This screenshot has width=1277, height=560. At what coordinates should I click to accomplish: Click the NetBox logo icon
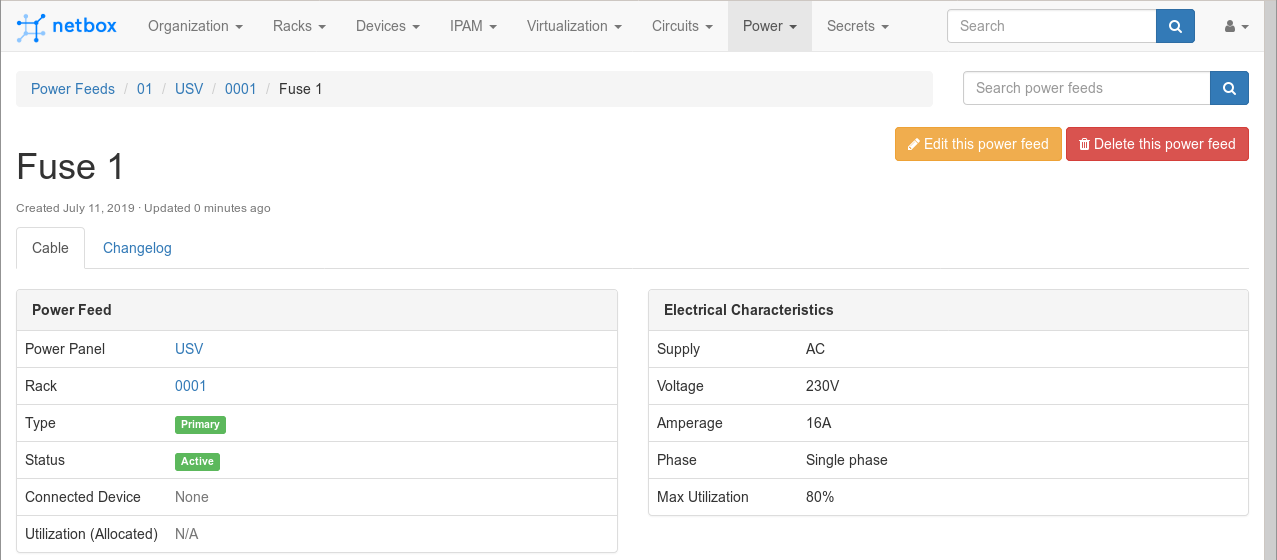(32, 27)
